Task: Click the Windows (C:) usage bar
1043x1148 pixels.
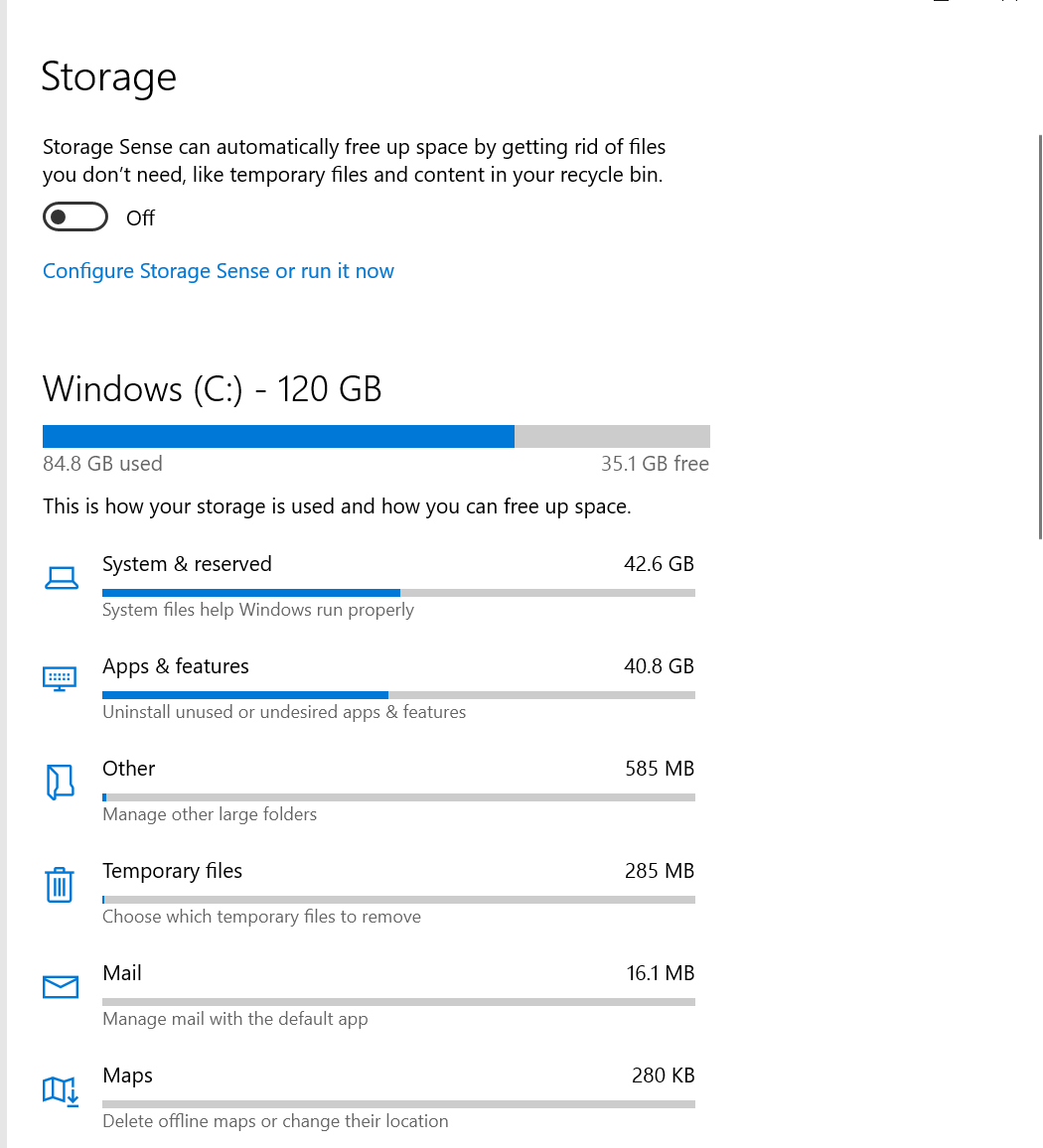Action: [x=376, y=436]
